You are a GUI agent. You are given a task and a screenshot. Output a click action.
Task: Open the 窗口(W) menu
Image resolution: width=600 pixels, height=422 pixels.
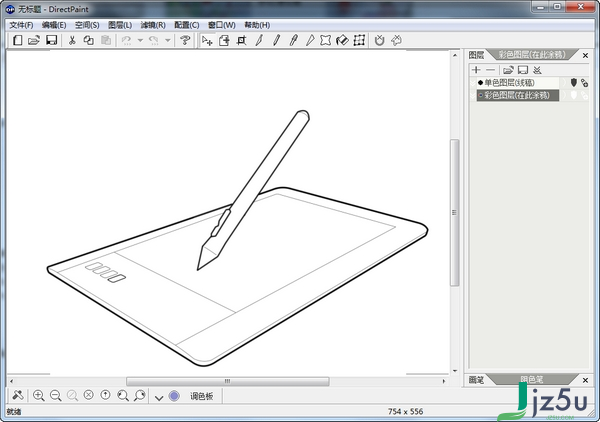point(222,25)
